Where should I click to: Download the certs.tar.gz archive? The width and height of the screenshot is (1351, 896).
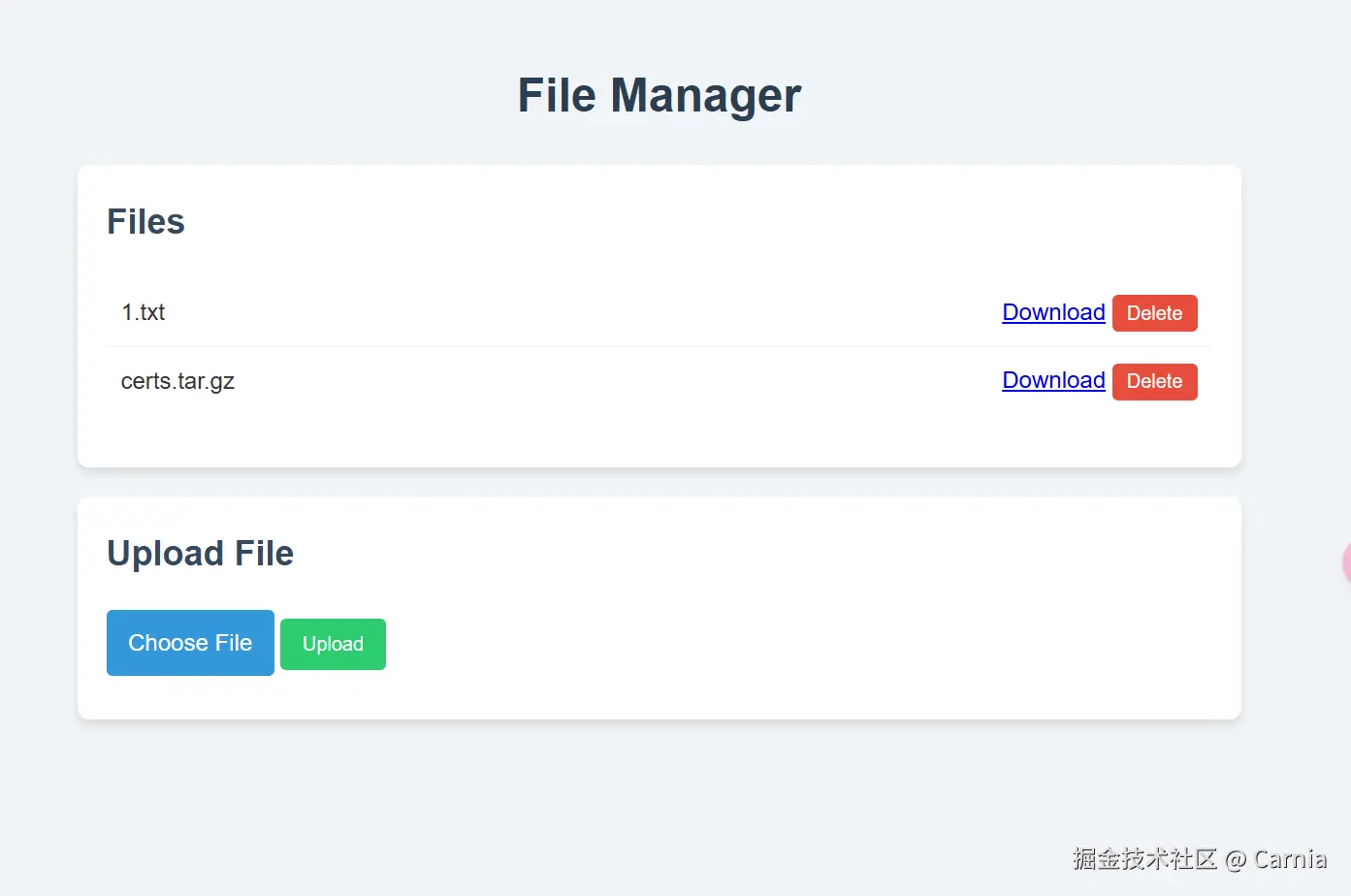click(1053, 380)
